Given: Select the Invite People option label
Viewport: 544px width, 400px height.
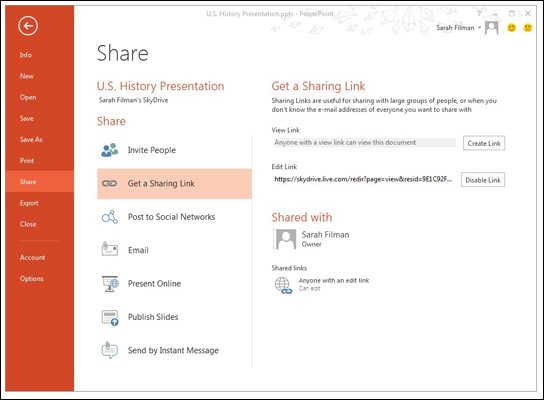Looking at the screenshot, I should click(152, 150).
